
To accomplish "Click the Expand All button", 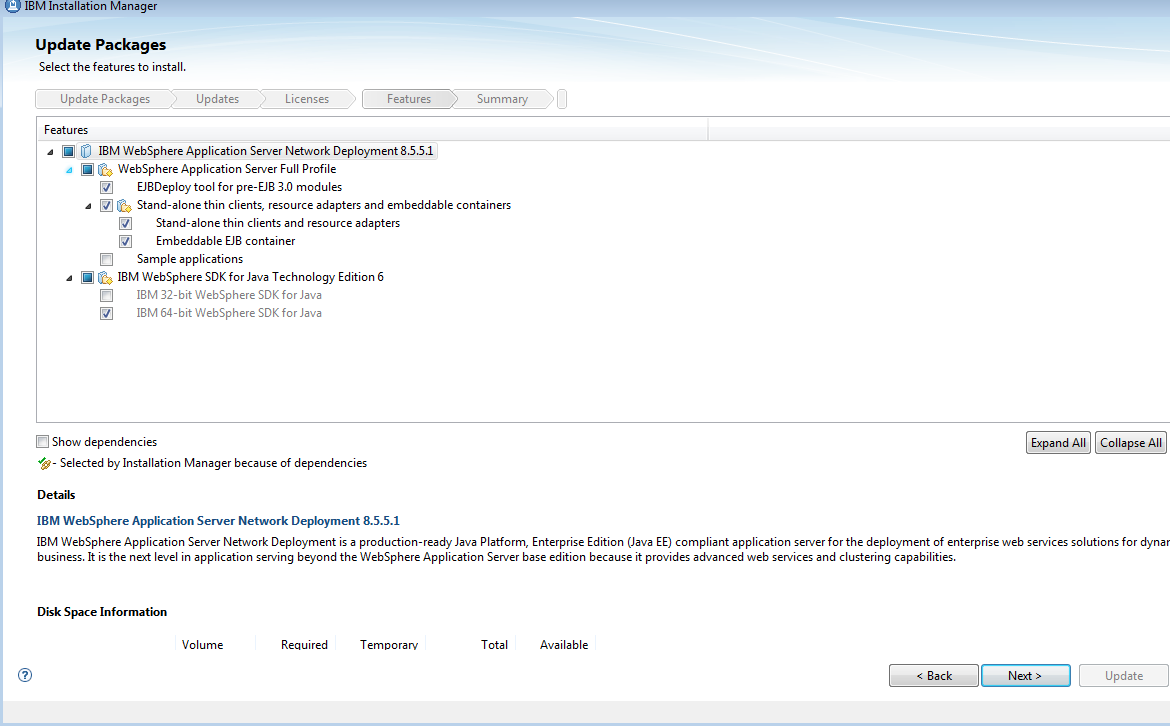I will [1058, 442].
